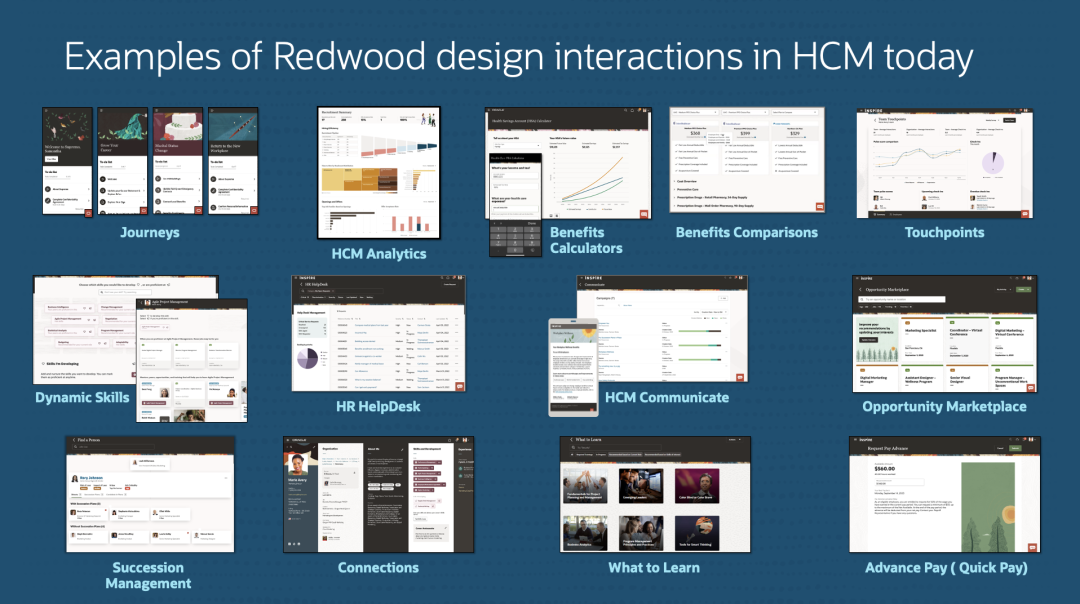The height and width of the screenshot is (604, 1080).
Task: Click the 'Journeys' label
Action: 149,232
